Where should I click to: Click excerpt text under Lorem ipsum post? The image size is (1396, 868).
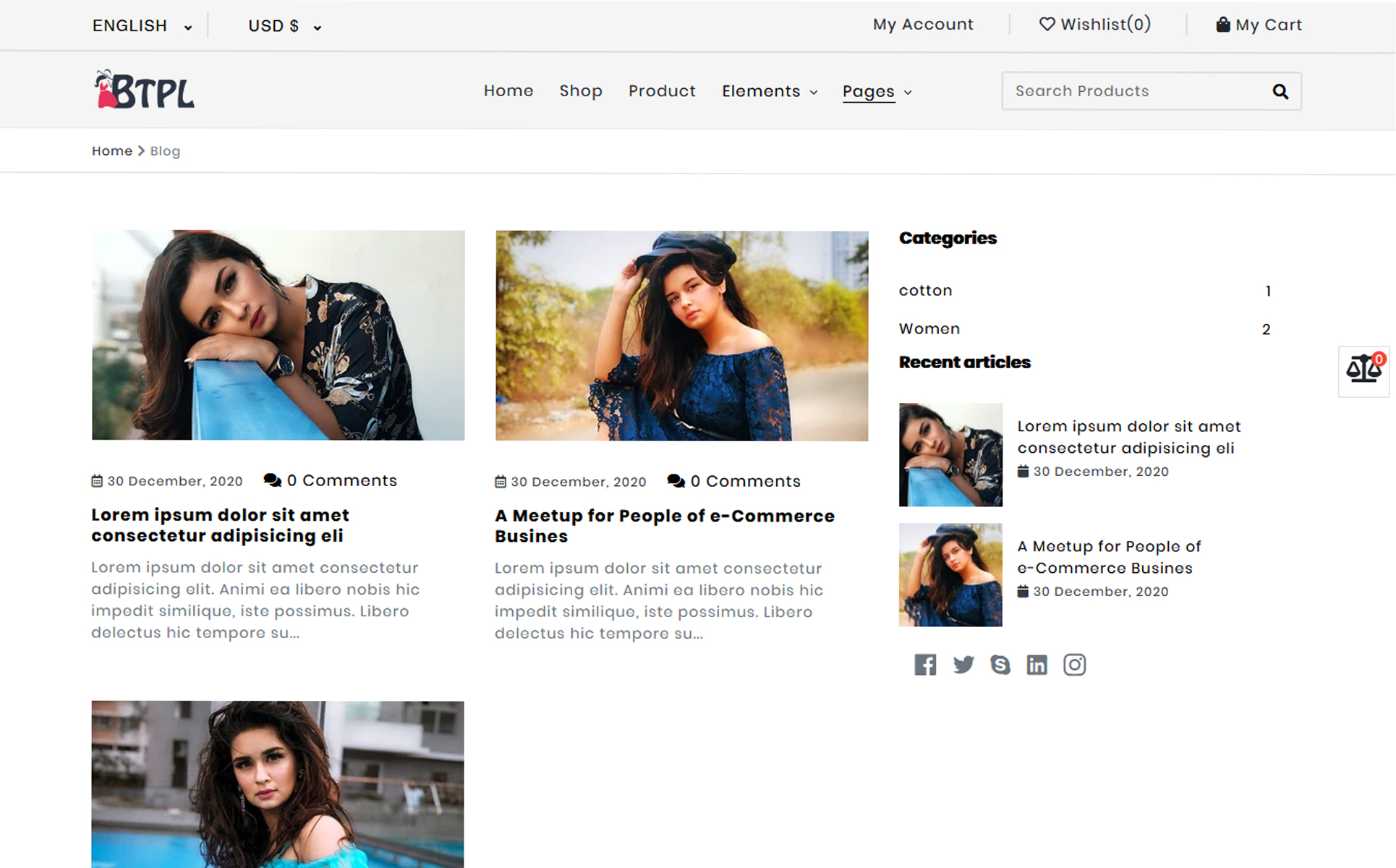coord(255,600)
